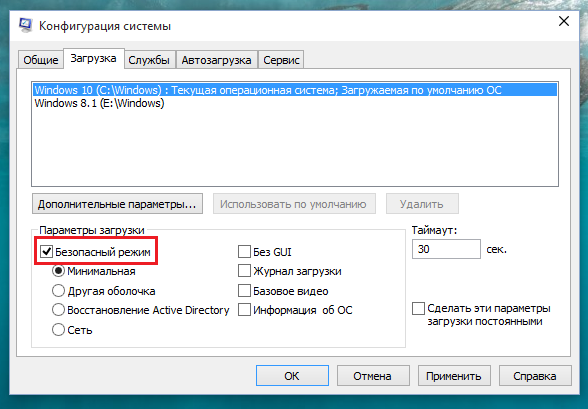
Task: Click the Удалить button
Action: coord(422,204)
